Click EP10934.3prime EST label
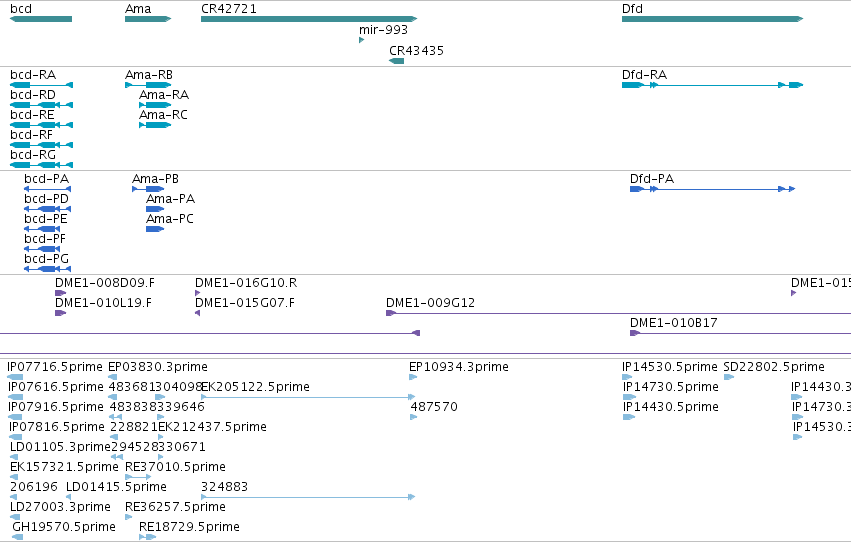The width and height of the screenshot is (851, 542). point(459,367)
